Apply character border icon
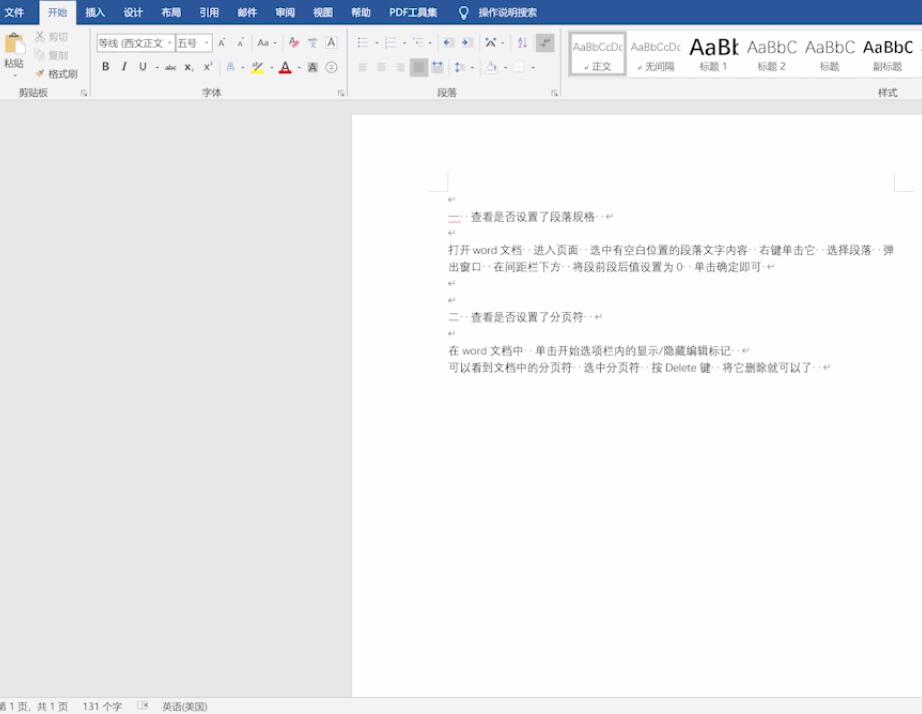Image resolution: width=922 pixels, height=714 pixels. pos(331,42)
